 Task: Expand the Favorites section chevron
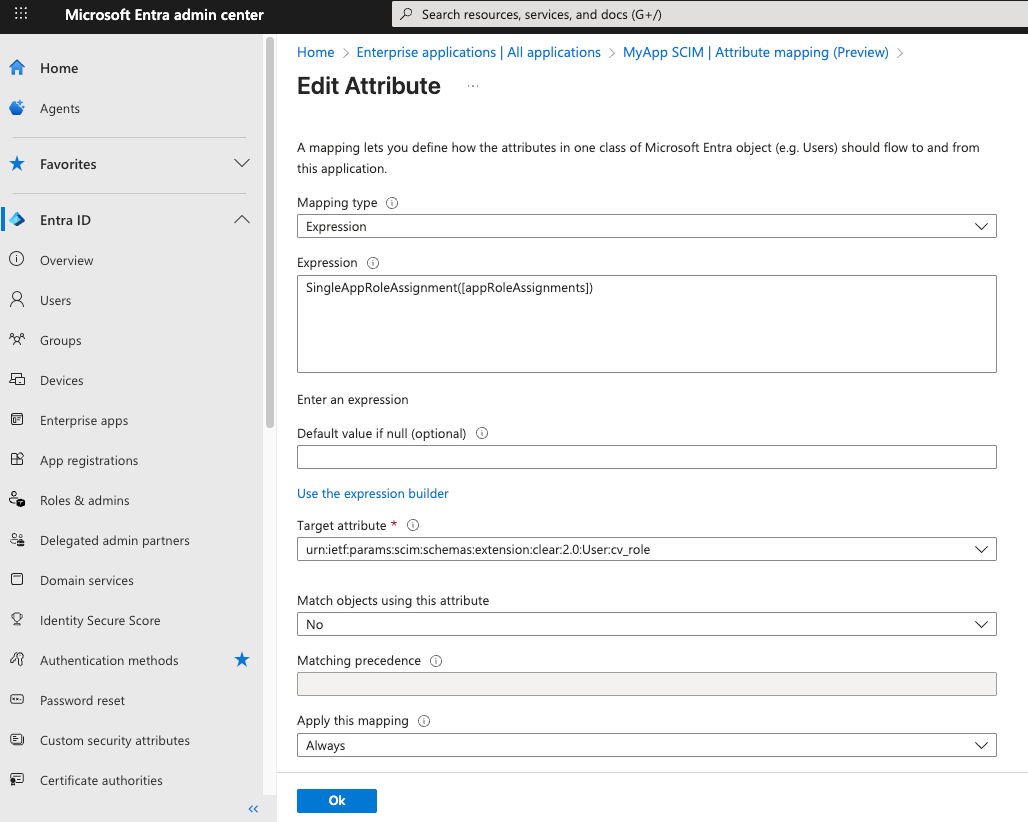pyautogui.click(x=242, y=163)
